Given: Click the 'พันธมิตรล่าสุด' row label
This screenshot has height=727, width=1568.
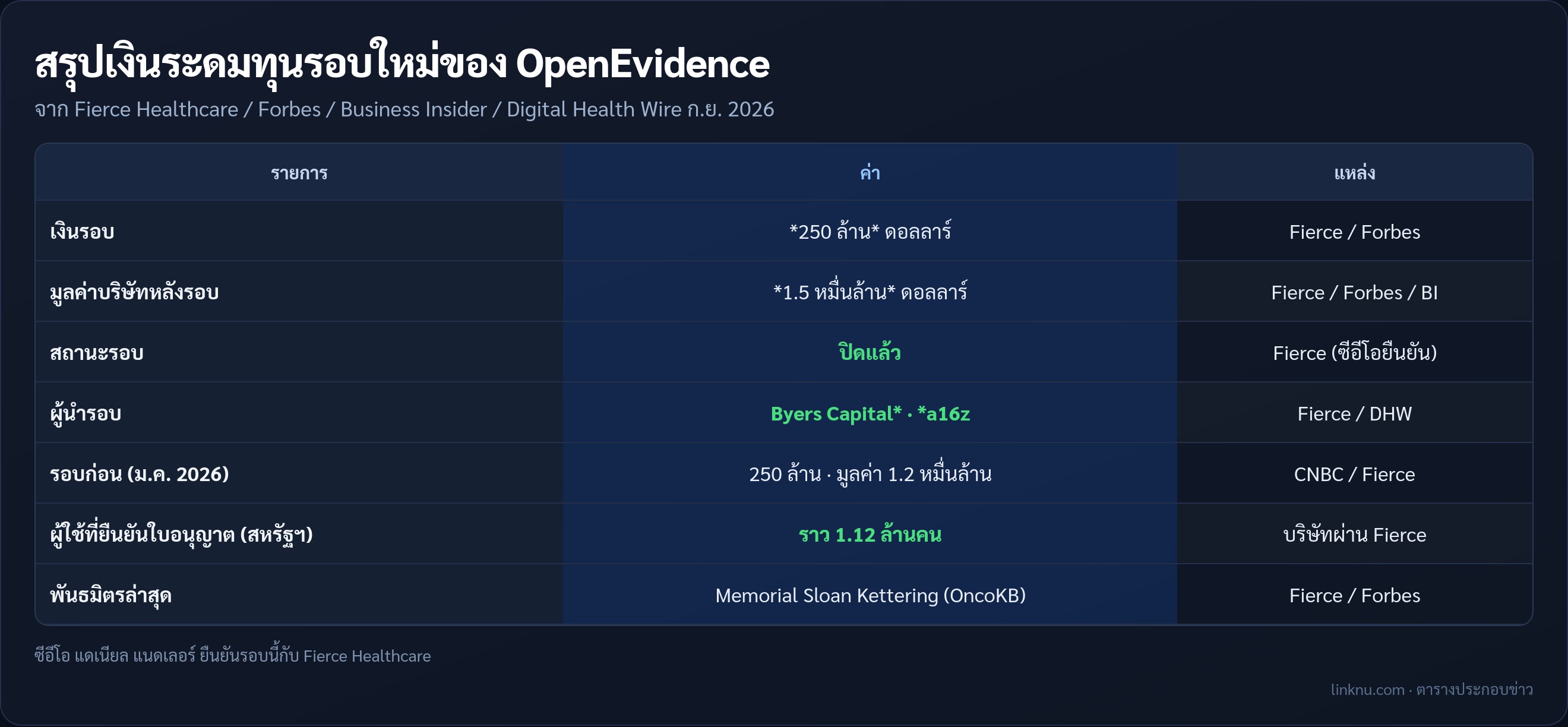Looking at the screenshot, I should (111, 595).
